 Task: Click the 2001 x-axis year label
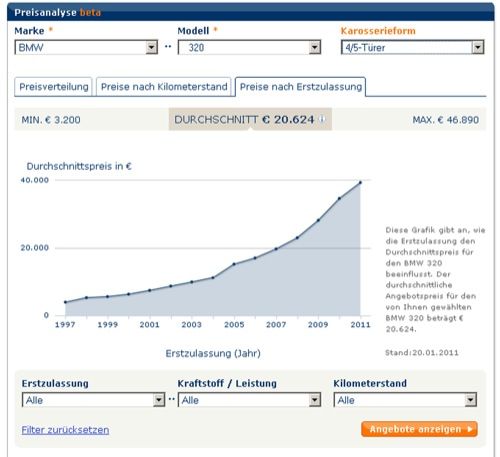(149, 324)
